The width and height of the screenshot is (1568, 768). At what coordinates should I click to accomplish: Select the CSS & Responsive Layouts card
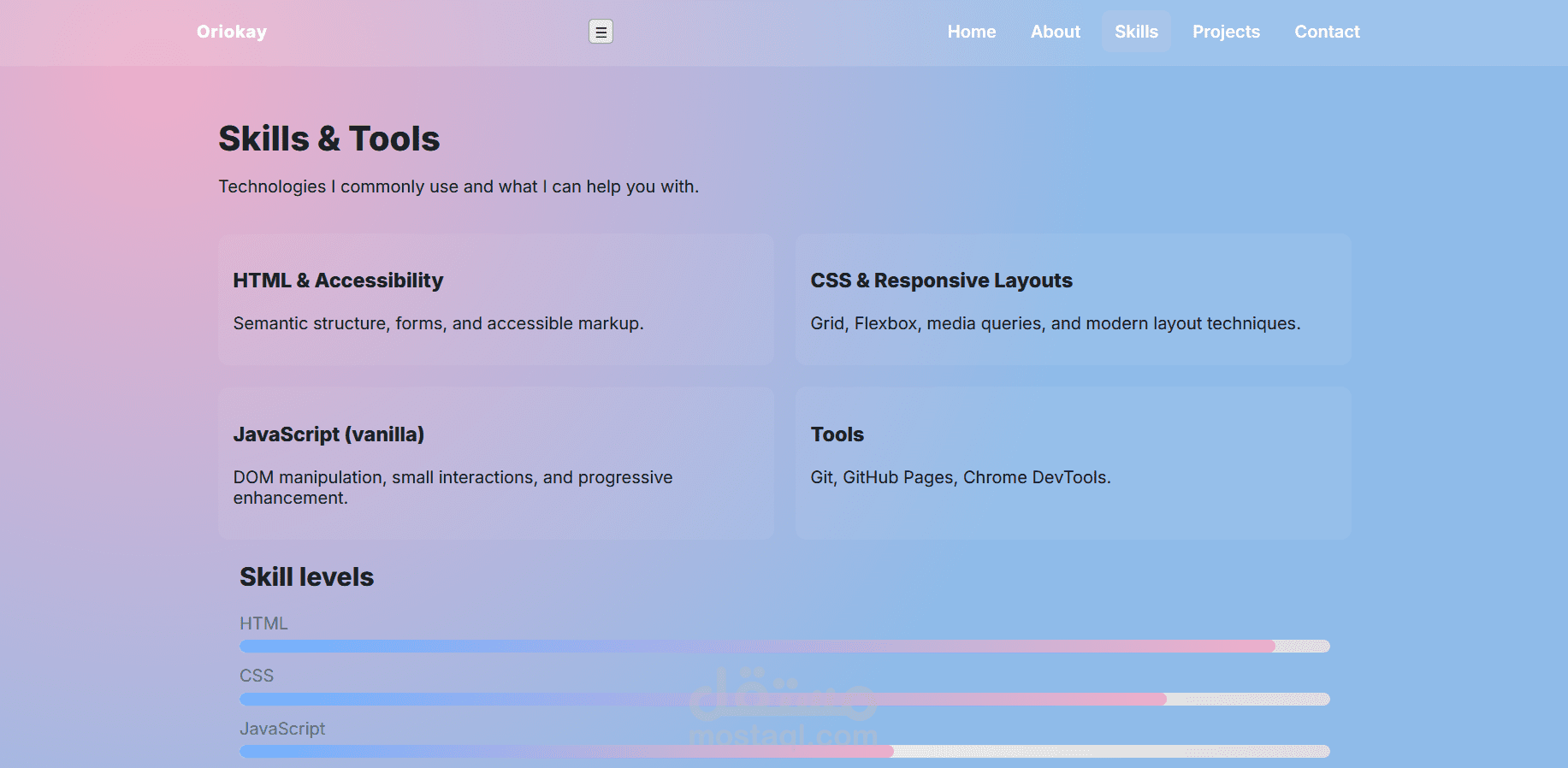(x=1073, y=299)
